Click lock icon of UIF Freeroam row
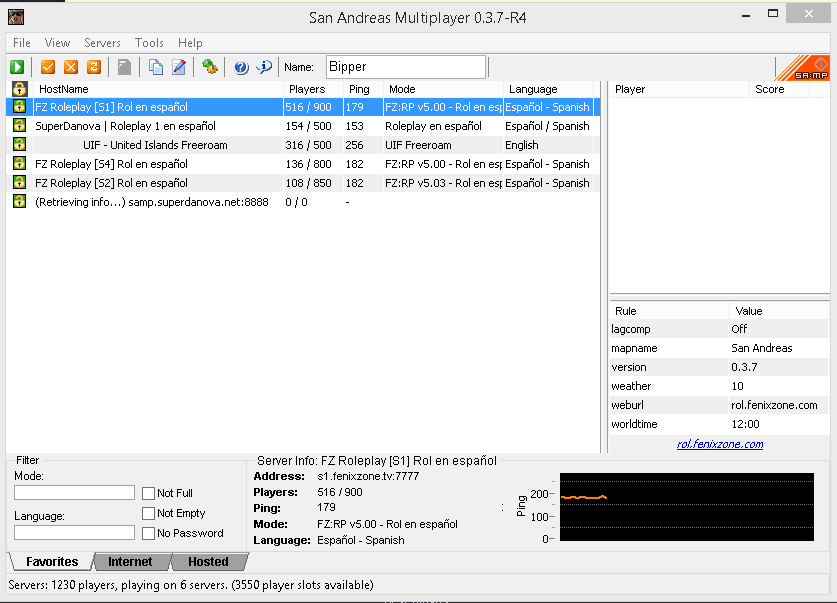The height and width of the screenshot is (603, 837). (20, 144)
